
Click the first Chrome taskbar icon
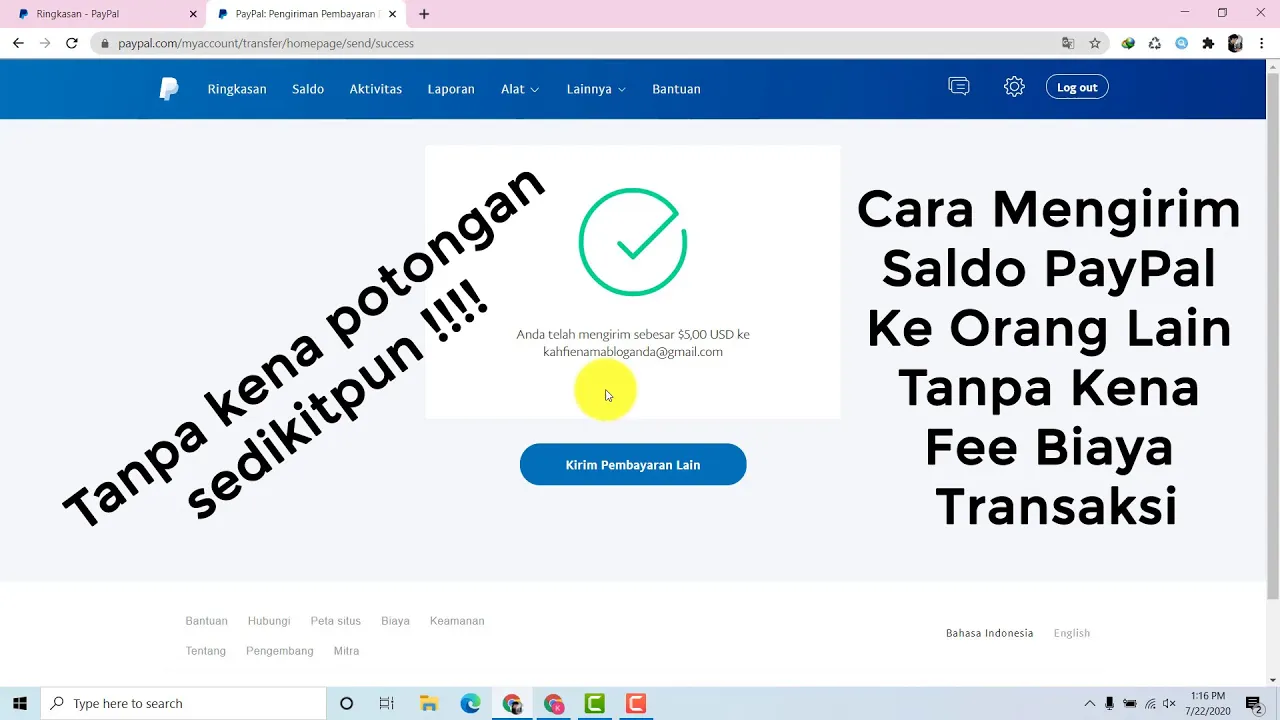click(x=512, y=703)
